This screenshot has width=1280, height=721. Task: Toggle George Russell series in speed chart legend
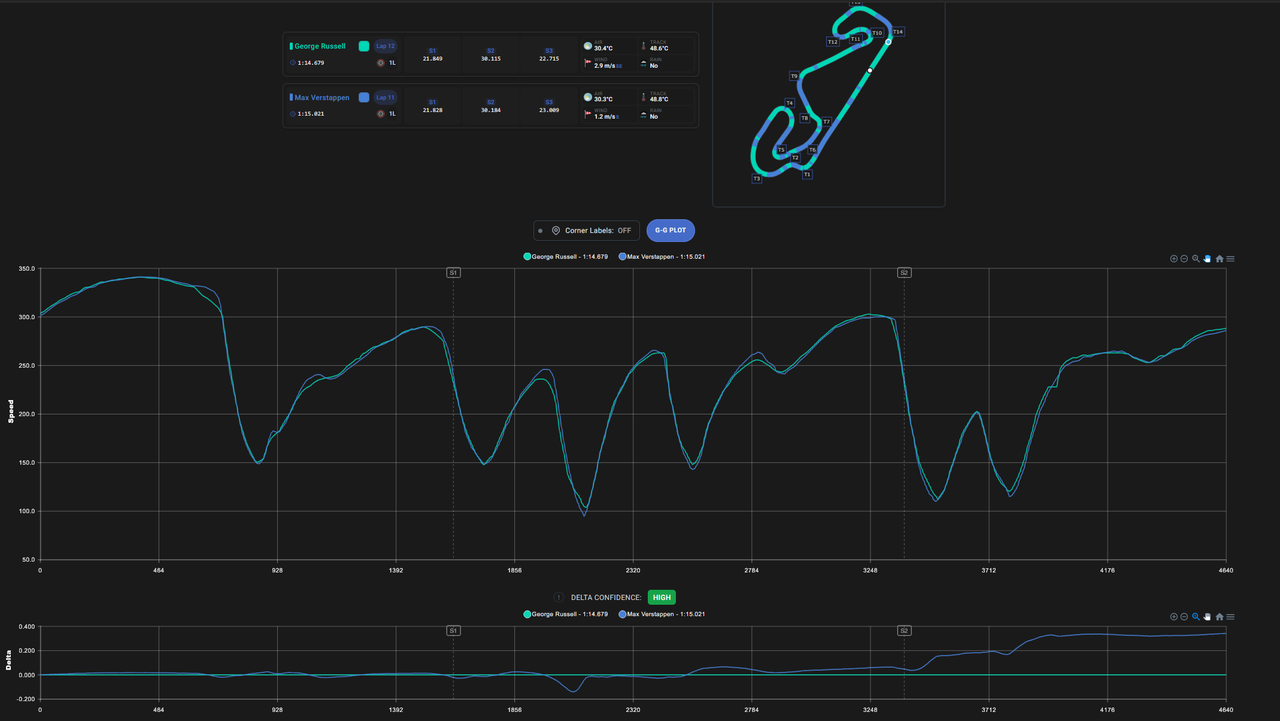(565, 257)
